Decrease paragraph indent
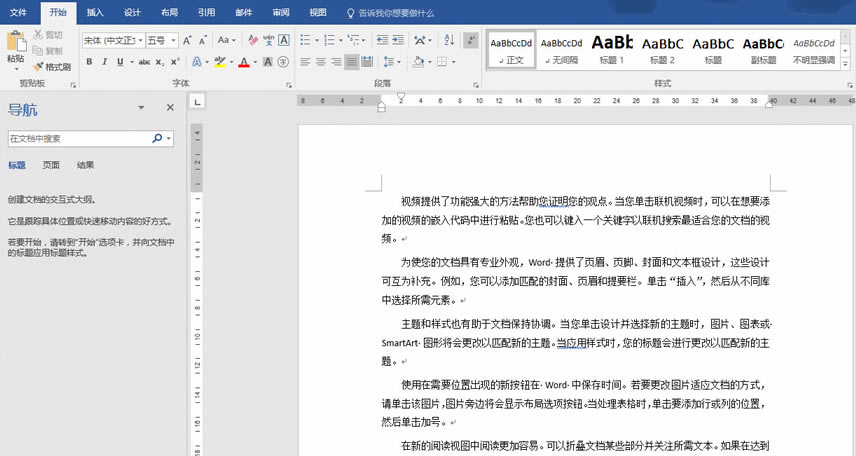The height and width of the screenshot is (456, 856). [382, 40]
